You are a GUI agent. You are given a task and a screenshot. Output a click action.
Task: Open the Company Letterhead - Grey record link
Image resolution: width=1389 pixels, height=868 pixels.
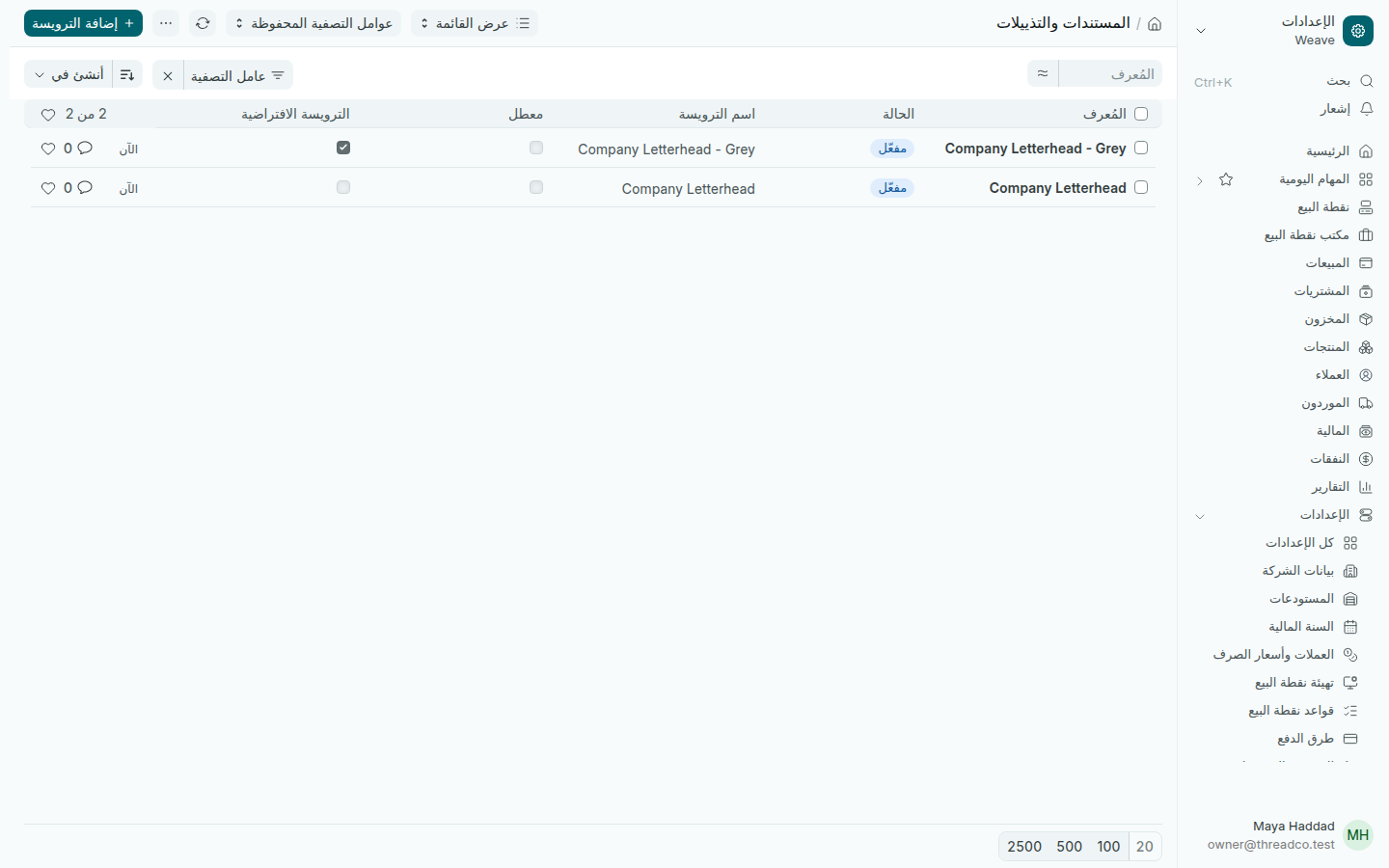coord(1035,149)
